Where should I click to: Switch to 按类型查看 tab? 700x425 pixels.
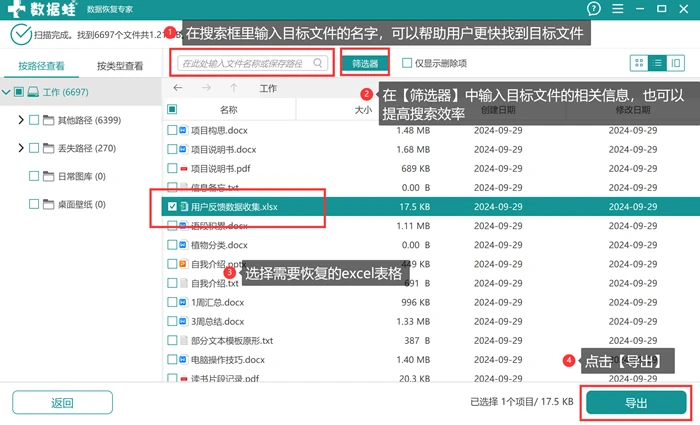click(120, 66)
